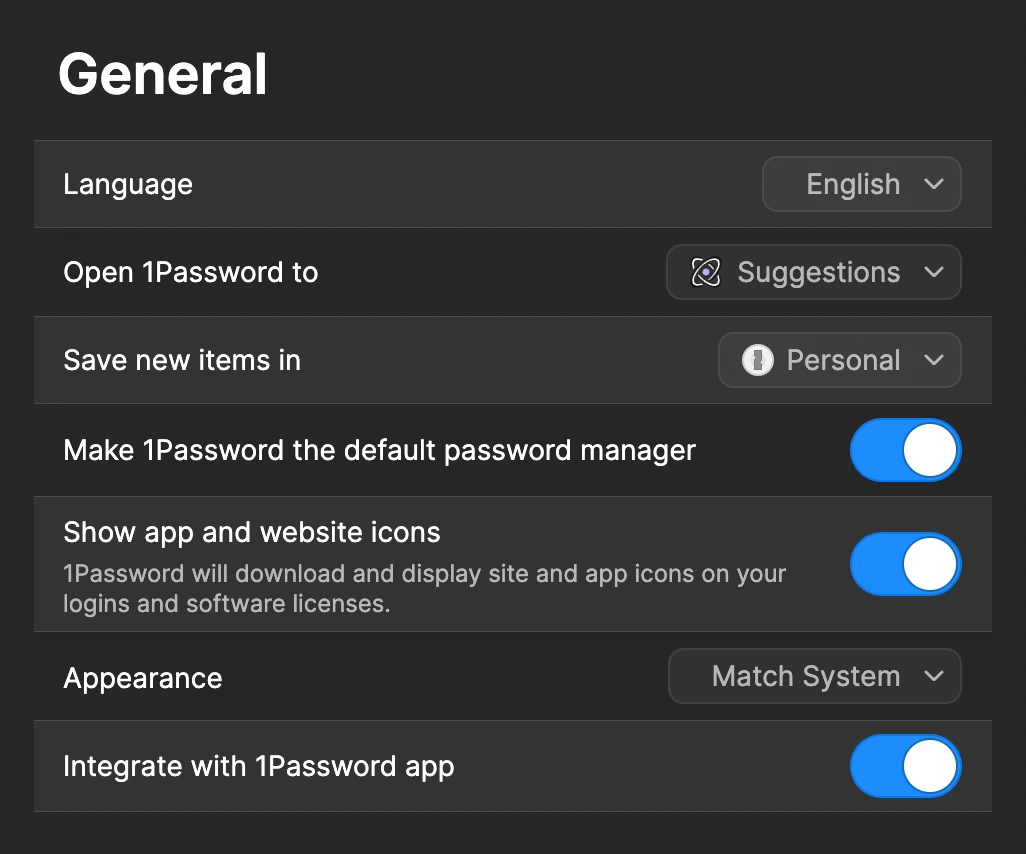Turn off Show app and website icons
1026x854 pixels.
tap(906, 564)
